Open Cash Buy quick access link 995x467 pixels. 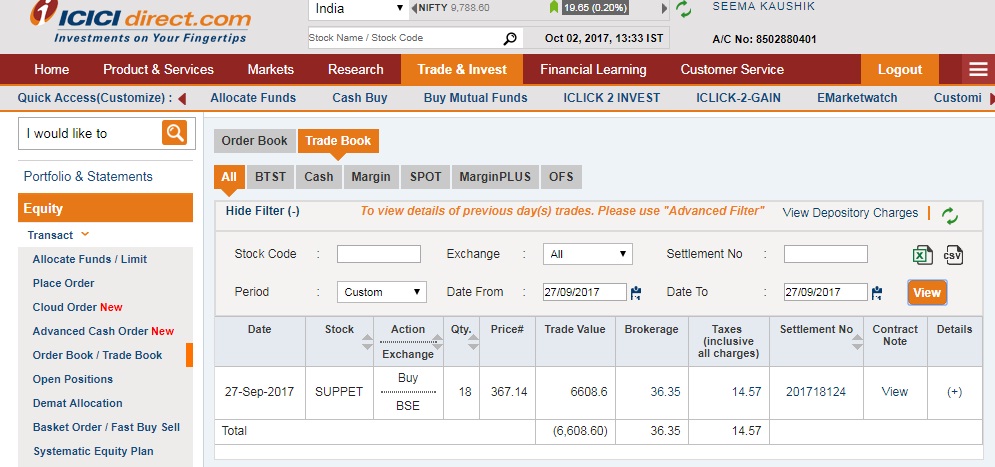pyautogui.click(x=360, y=98)
